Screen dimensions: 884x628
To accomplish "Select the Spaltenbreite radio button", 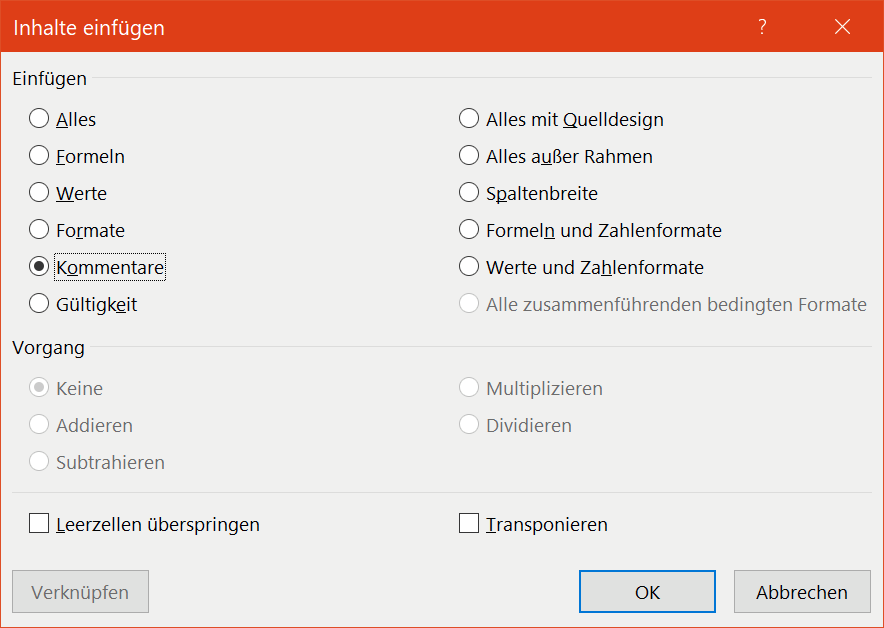I will click(x=469, y=193).
